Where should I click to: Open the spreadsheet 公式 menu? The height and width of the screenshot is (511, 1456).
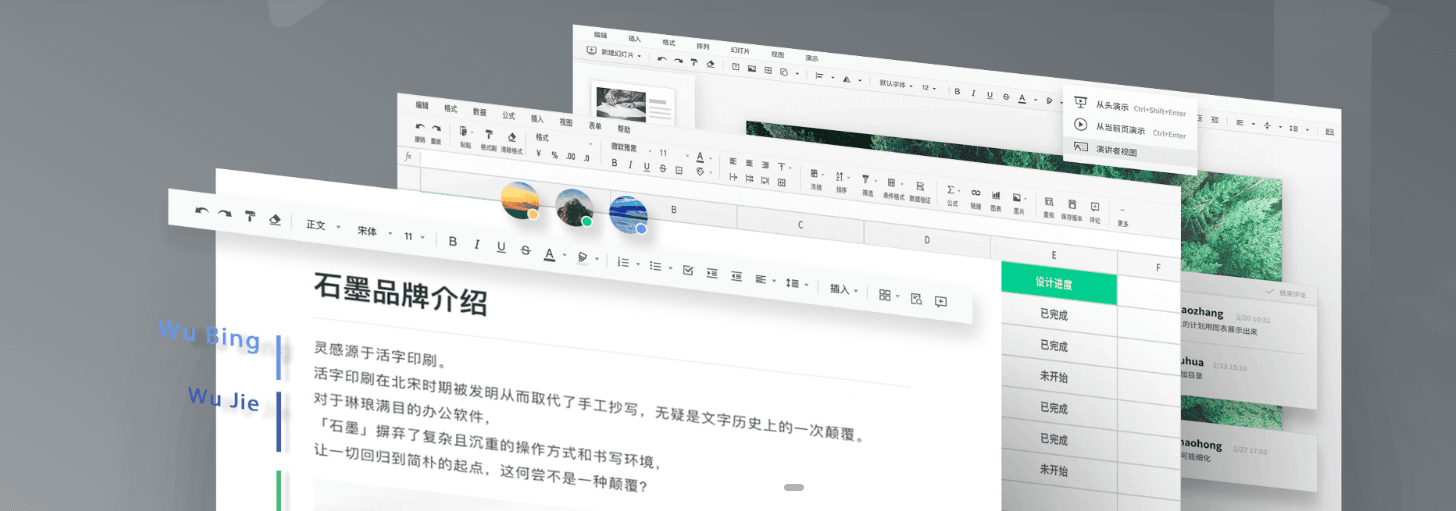[x=509, y=115]
